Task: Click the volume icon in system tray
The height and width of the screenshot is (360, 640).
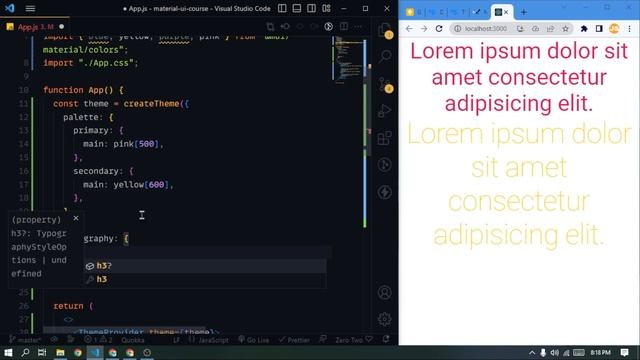Action: [554, 353]
